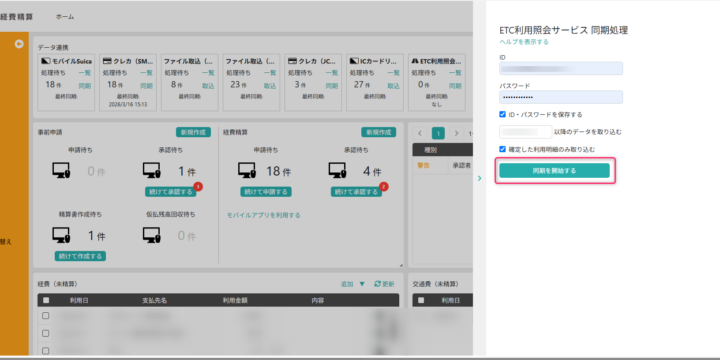This screenshot has height=360, width=720.
Task: Open ヘルプを表示する link
Action: coord(524,42)
